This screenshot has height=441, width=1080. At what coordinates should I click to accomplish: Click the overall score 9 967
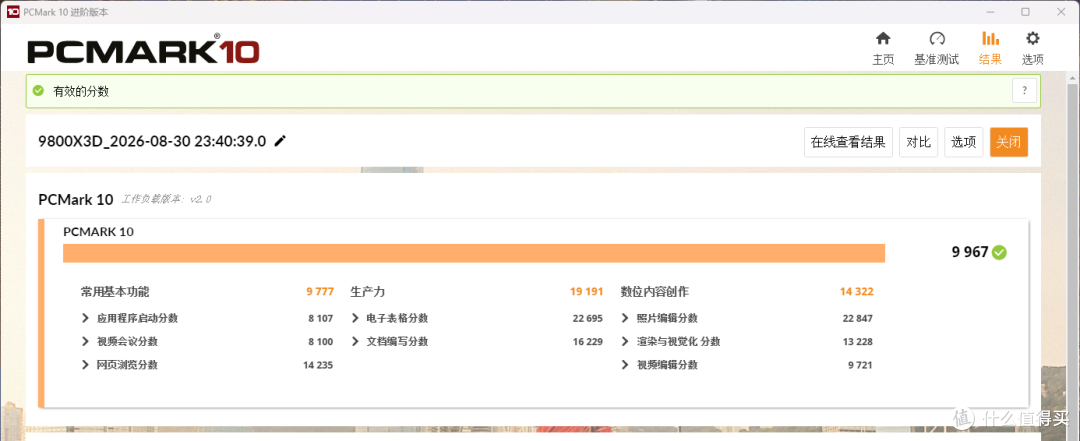(x=970, y=252)
